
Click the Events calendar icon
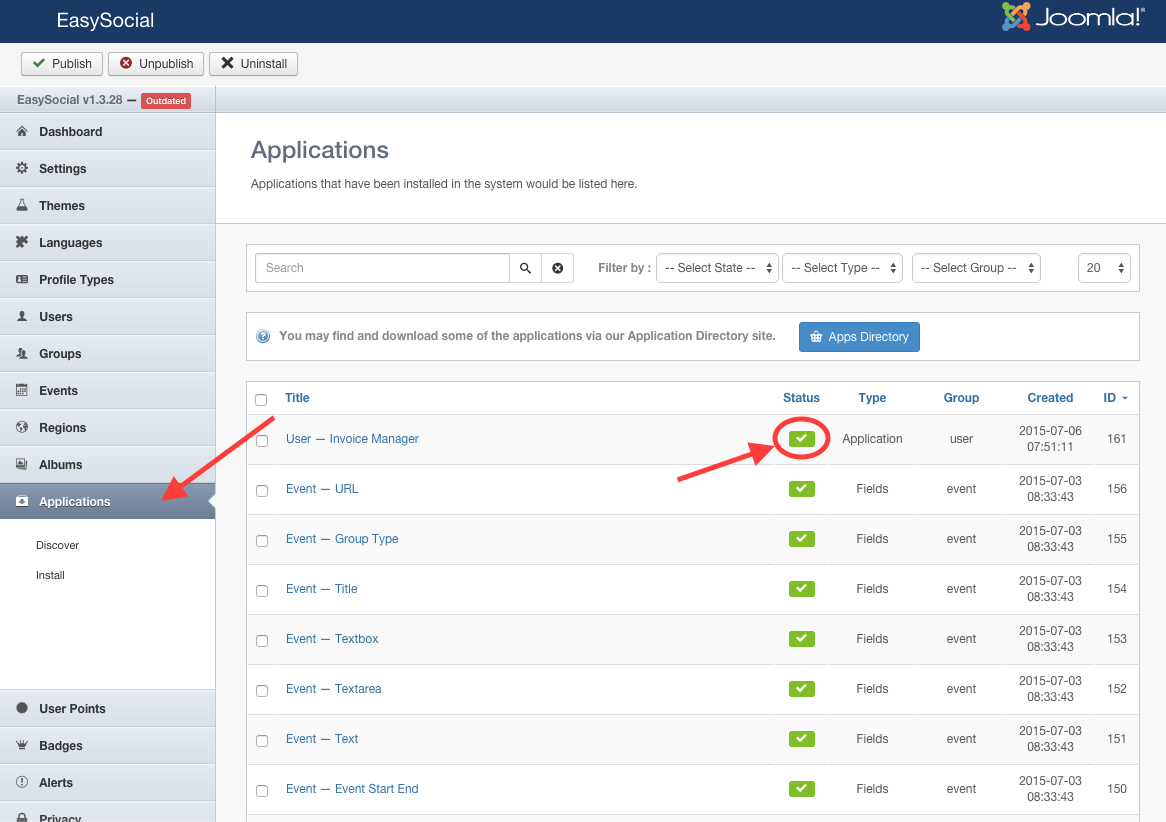click(x=22, y=390)
